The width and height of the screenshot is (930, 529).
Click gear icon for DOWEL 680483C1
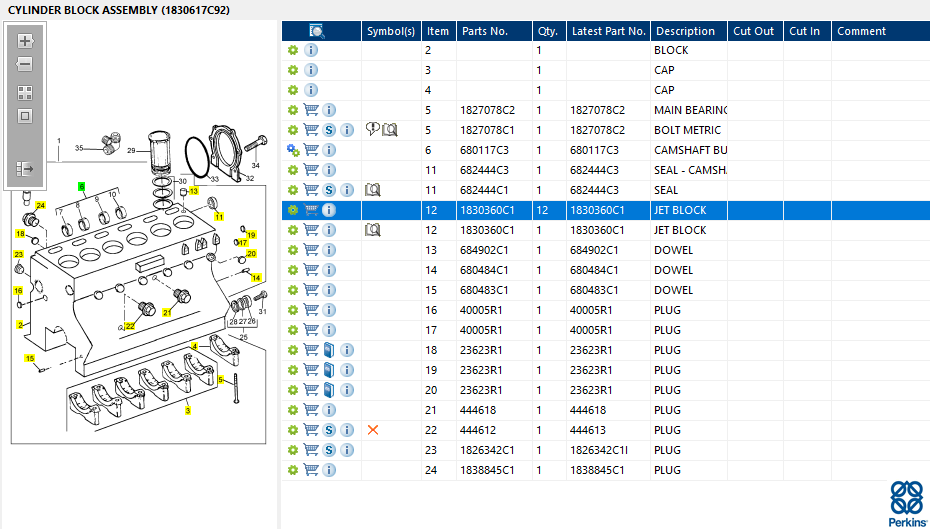(292, 291)
